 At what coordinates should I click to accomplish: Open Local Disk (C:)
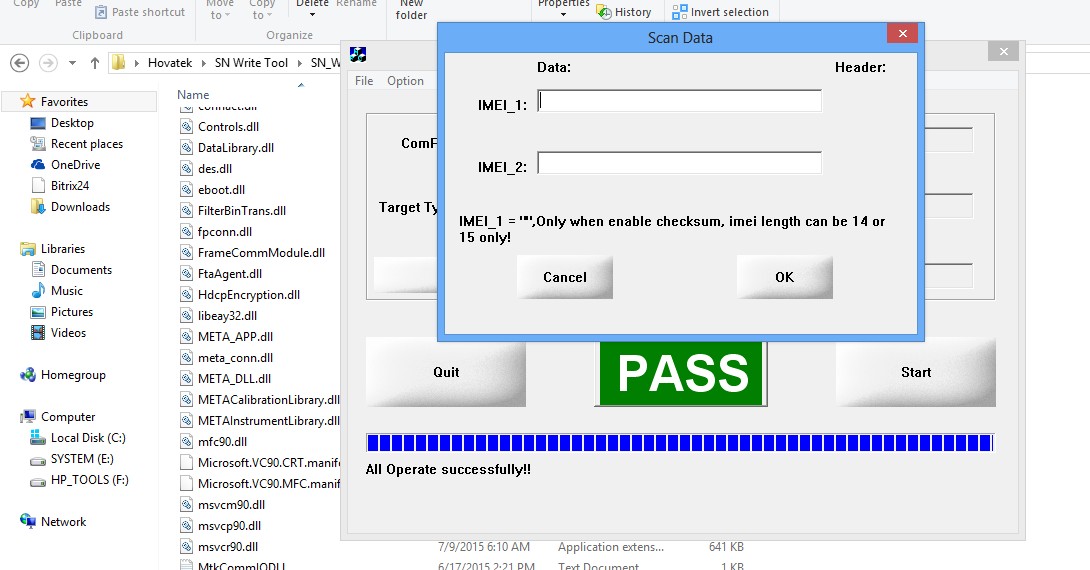(x=88, y=437)
